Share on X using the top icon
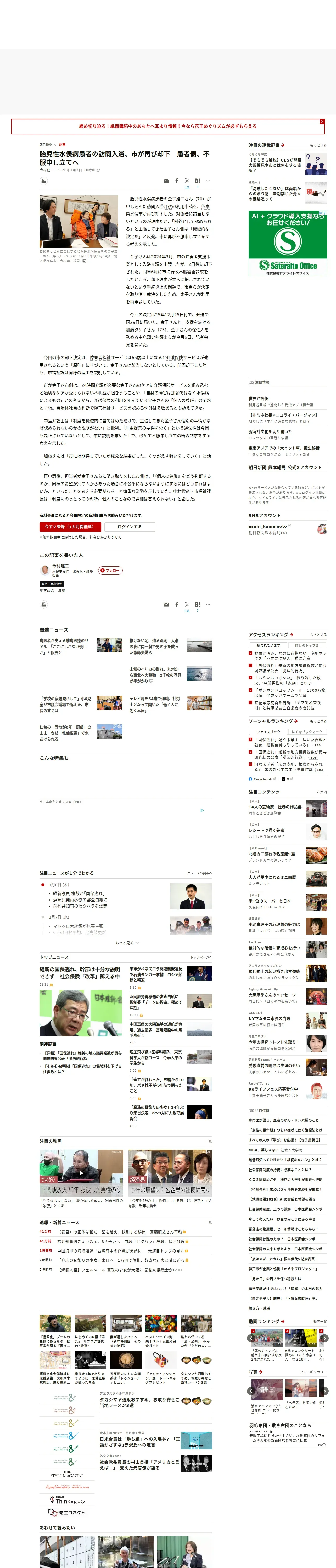 (187, 181)
